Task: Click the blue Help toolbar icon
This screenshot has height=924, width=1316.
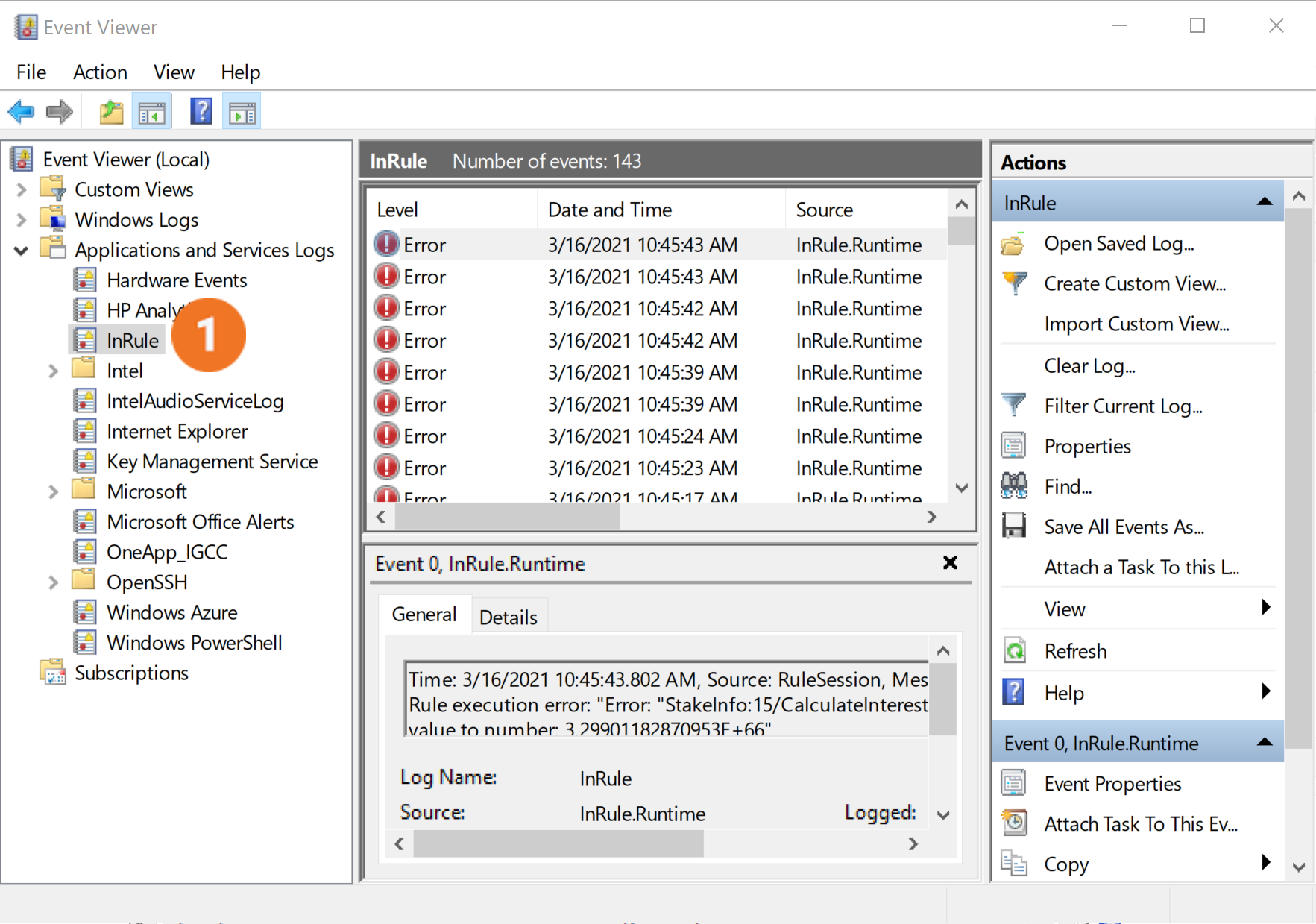Action: coord(201,113)
